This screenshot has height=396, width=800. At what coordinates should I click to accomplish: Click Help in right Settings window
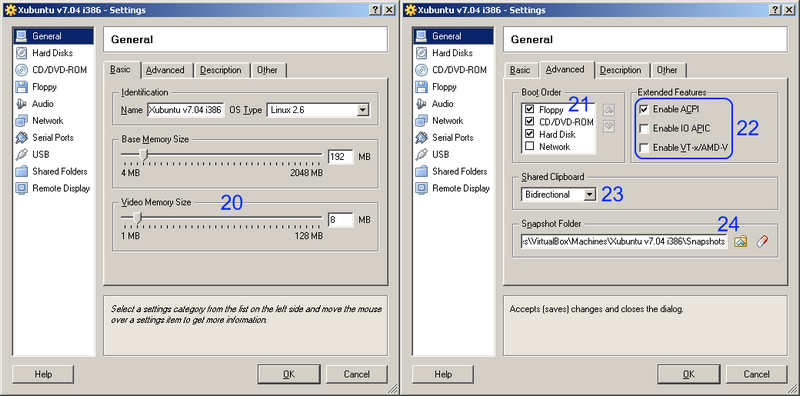click(x=443, y=374)
